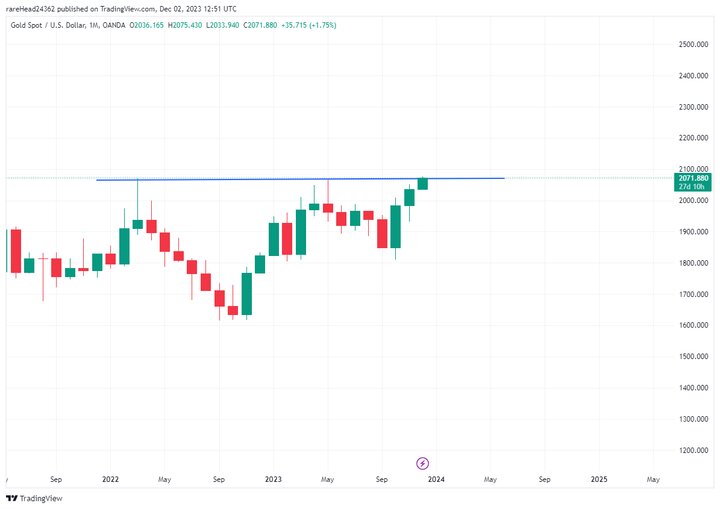
Task: Click the 2022 label on time axis
Action: pos(110,480)
